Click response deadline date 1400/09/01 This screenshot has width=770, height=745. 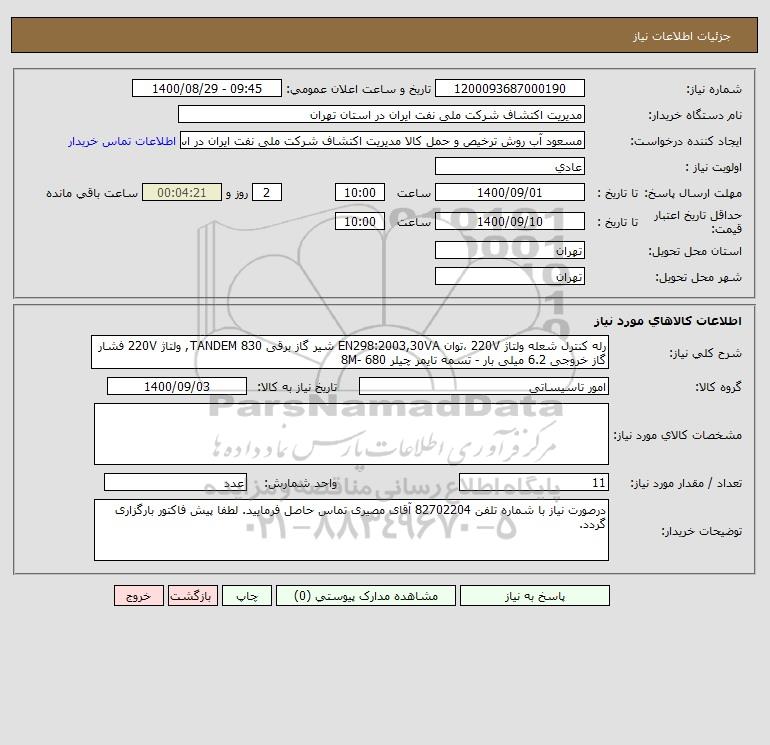click(x=510, y=193)
